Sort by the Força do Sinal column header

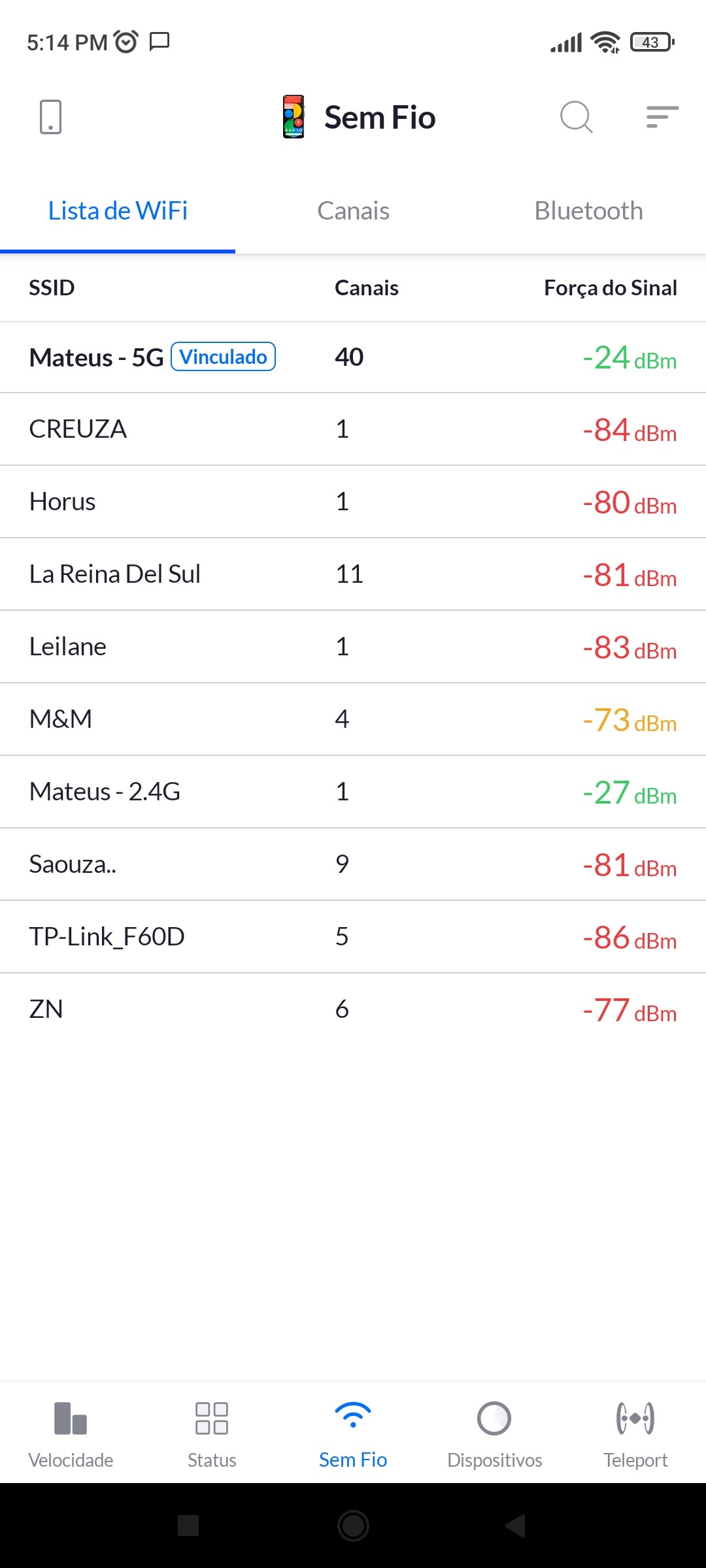[x=610, y=288]
